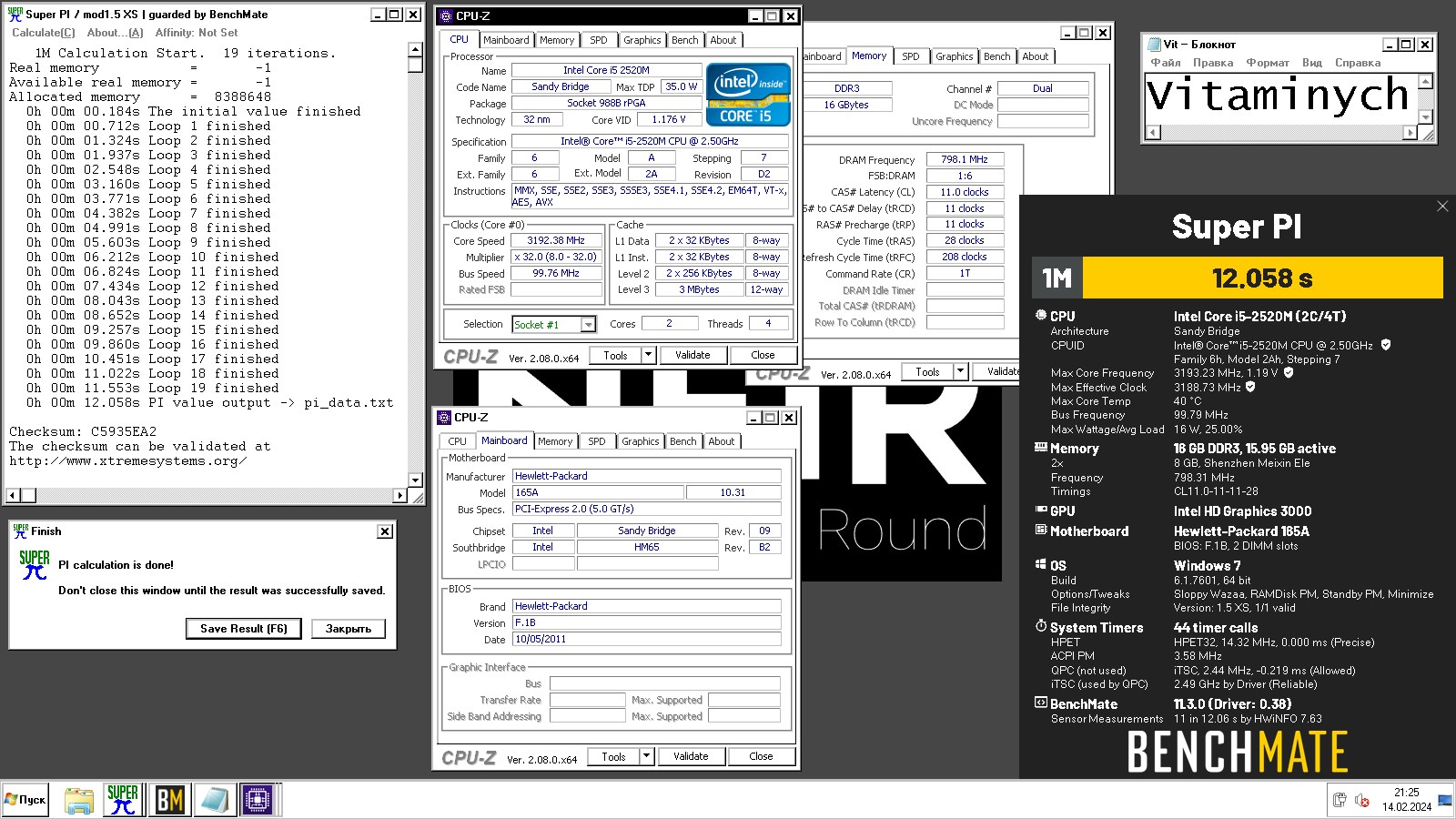The image size is (1456, 819).
Task: Click the GPU section icon in BenchMate panel
Action: [1040, 511]
